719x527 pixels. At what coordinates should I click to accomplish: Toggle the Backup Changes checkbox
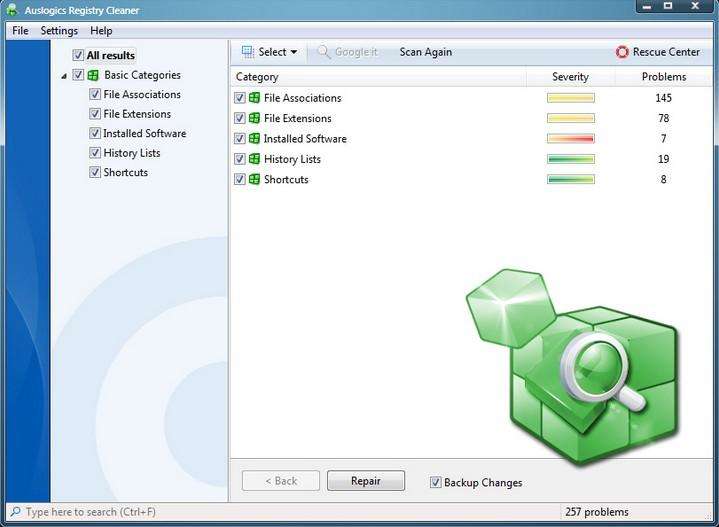[435, 482]
